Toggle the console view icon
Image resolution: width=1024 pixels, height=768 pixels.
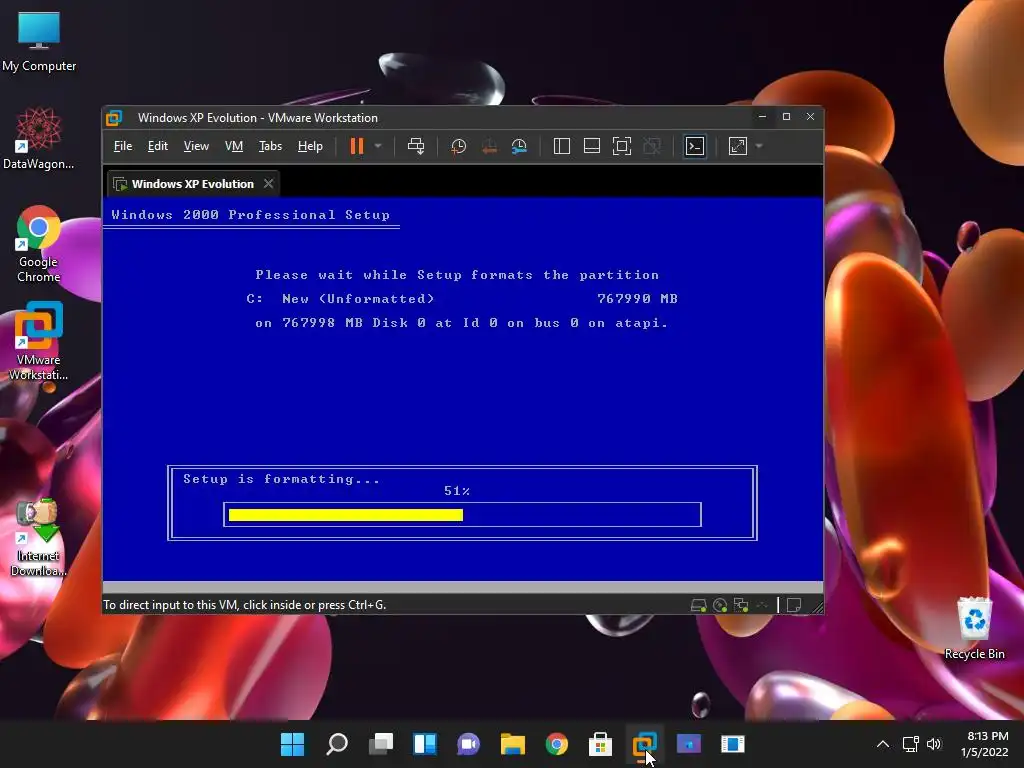[x=695, y=146]
